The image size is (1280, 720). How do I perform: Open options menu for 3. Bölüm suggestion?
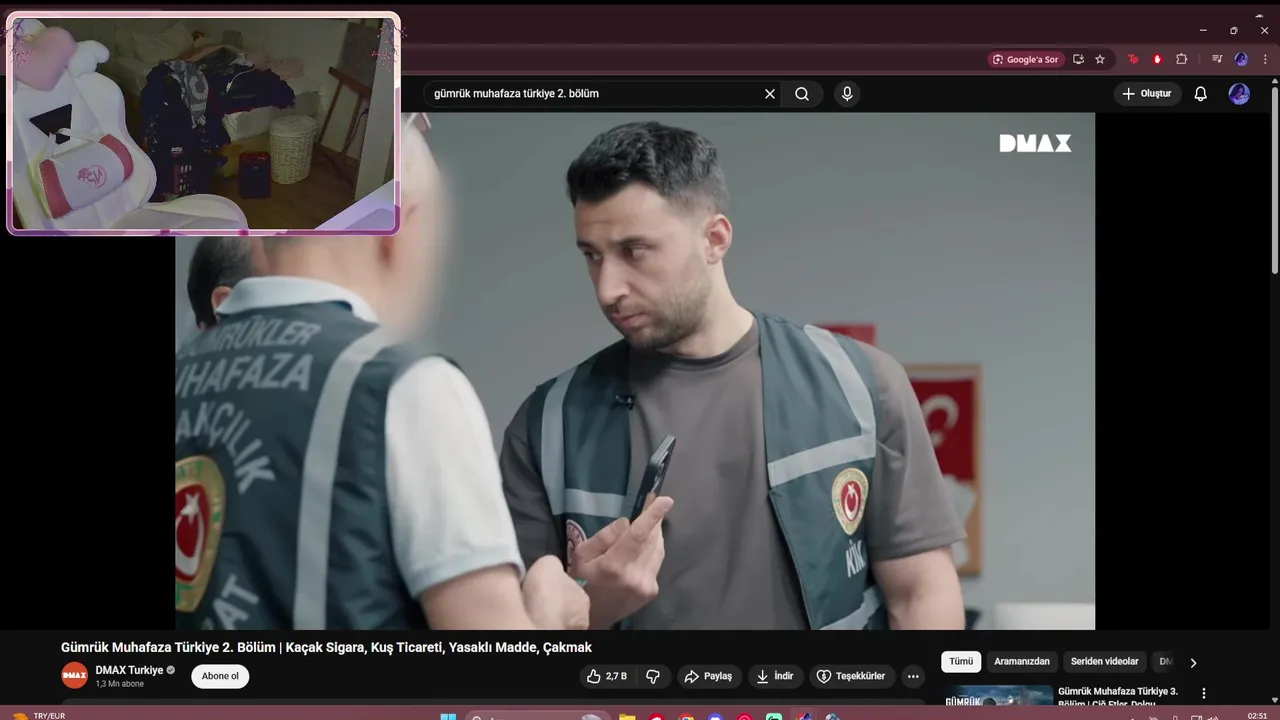click(x=1204, y=693)
